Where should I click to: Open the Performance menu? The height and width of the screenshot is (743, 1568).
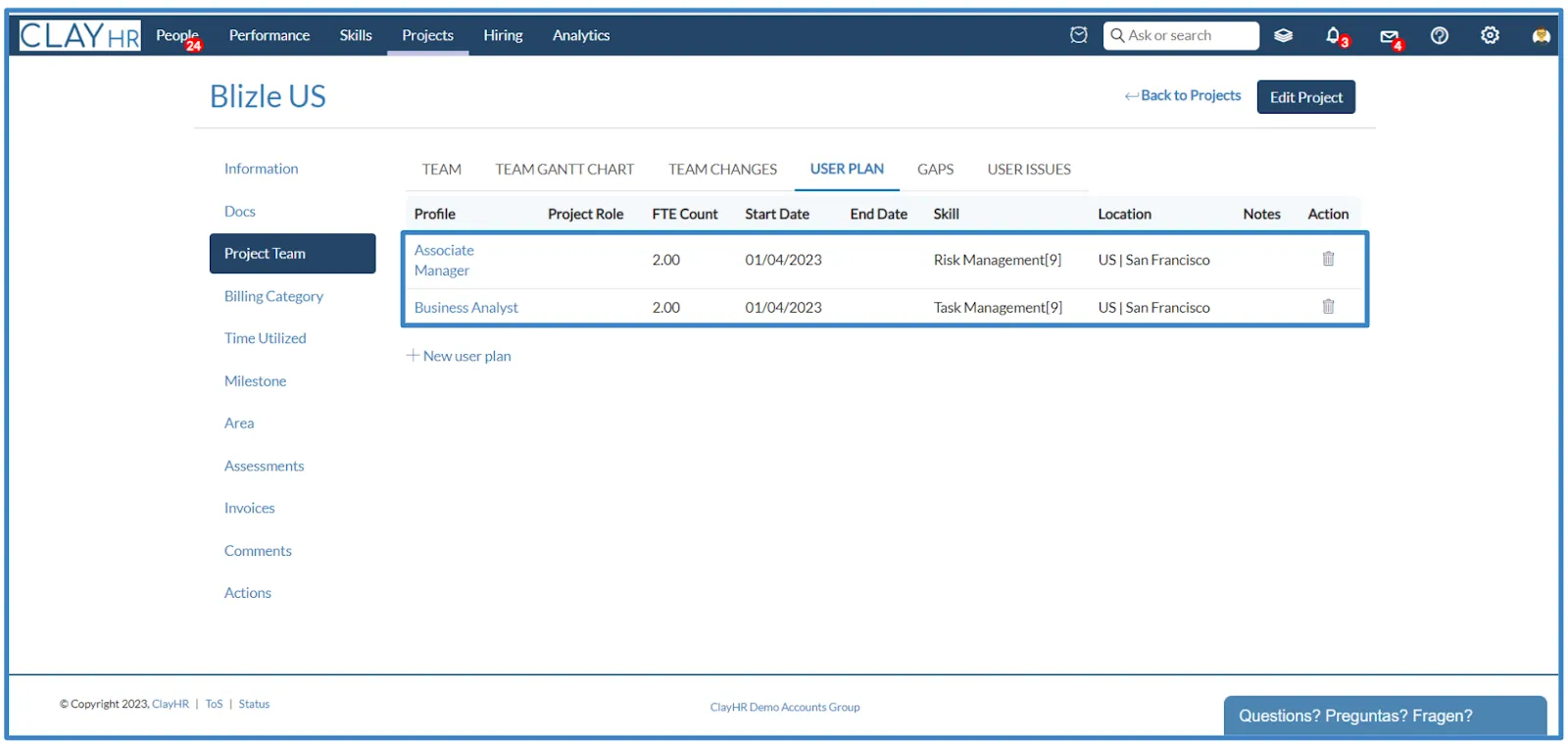pos(269,35)
